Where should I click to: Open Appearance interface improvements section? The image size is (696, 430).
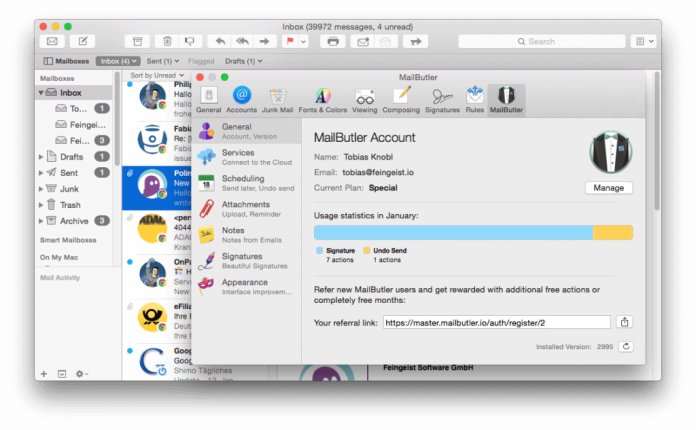click(247, 287)
